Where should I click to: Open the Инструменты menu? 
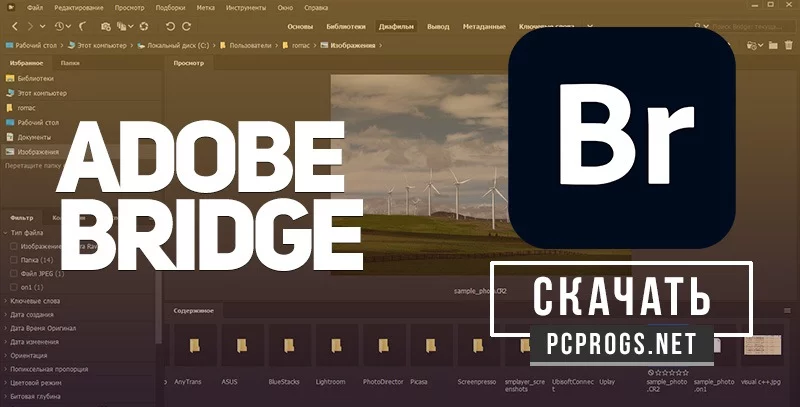tap(246, 8)
